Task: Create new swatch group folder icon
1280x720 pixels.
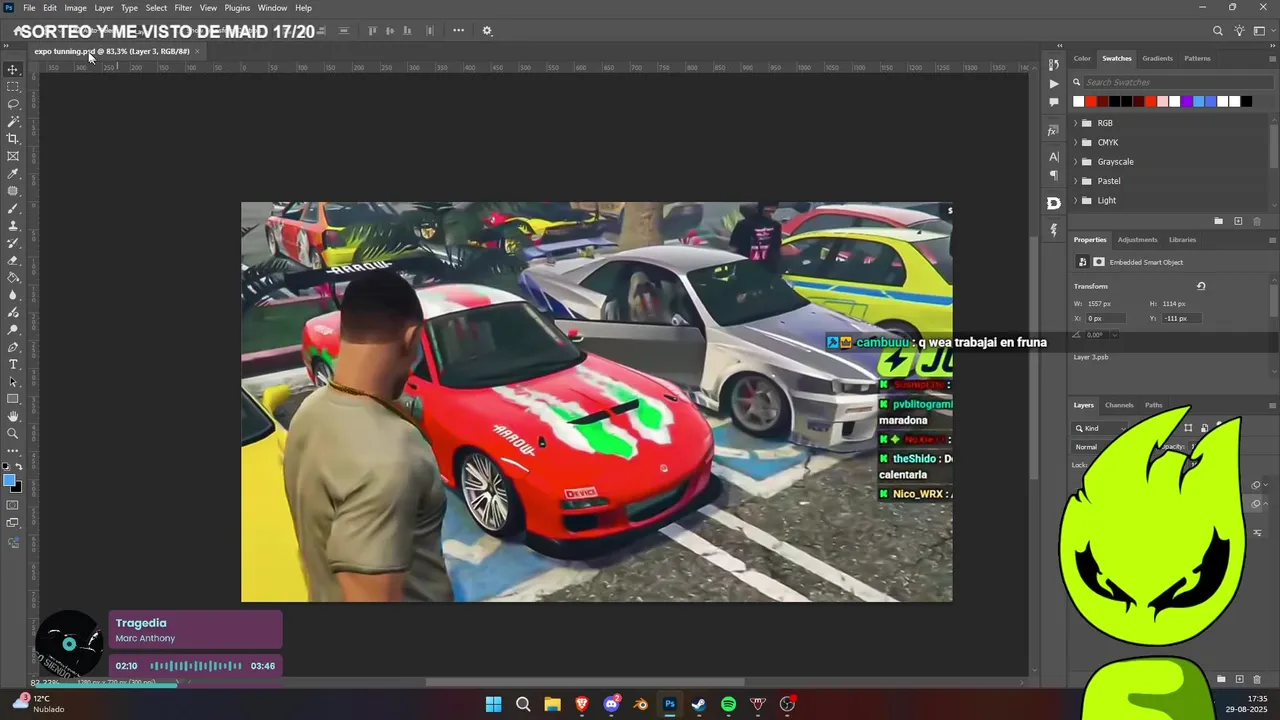Action: 1218,221
